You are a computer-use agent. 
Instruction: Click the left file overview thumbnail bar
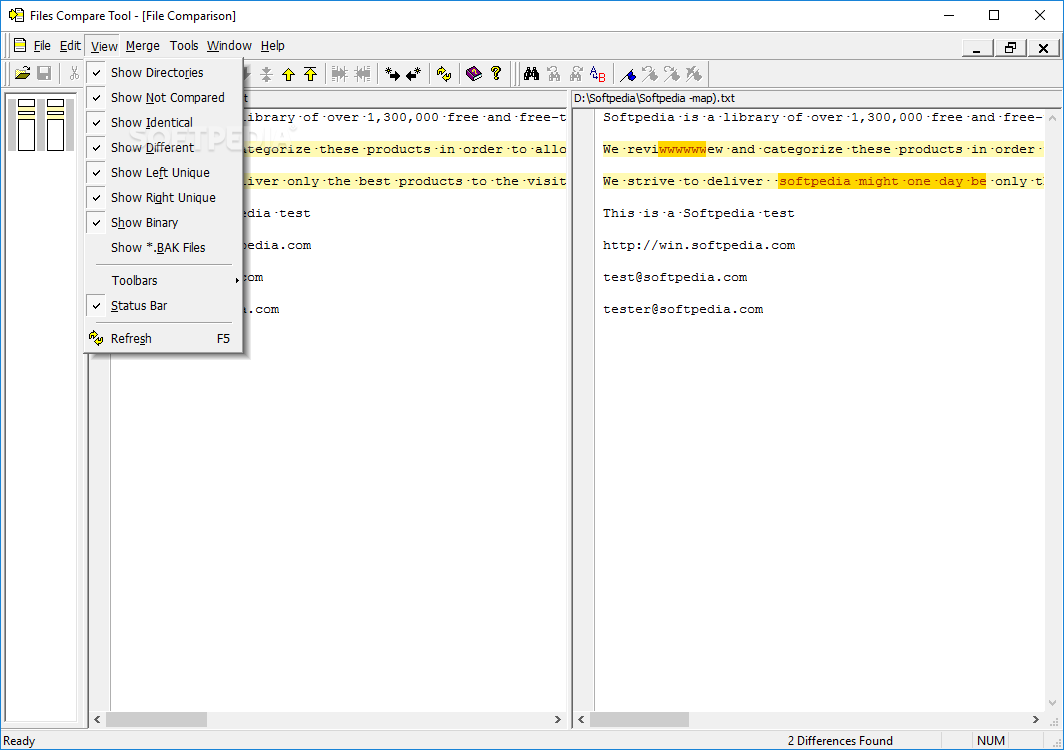[26, 124]
